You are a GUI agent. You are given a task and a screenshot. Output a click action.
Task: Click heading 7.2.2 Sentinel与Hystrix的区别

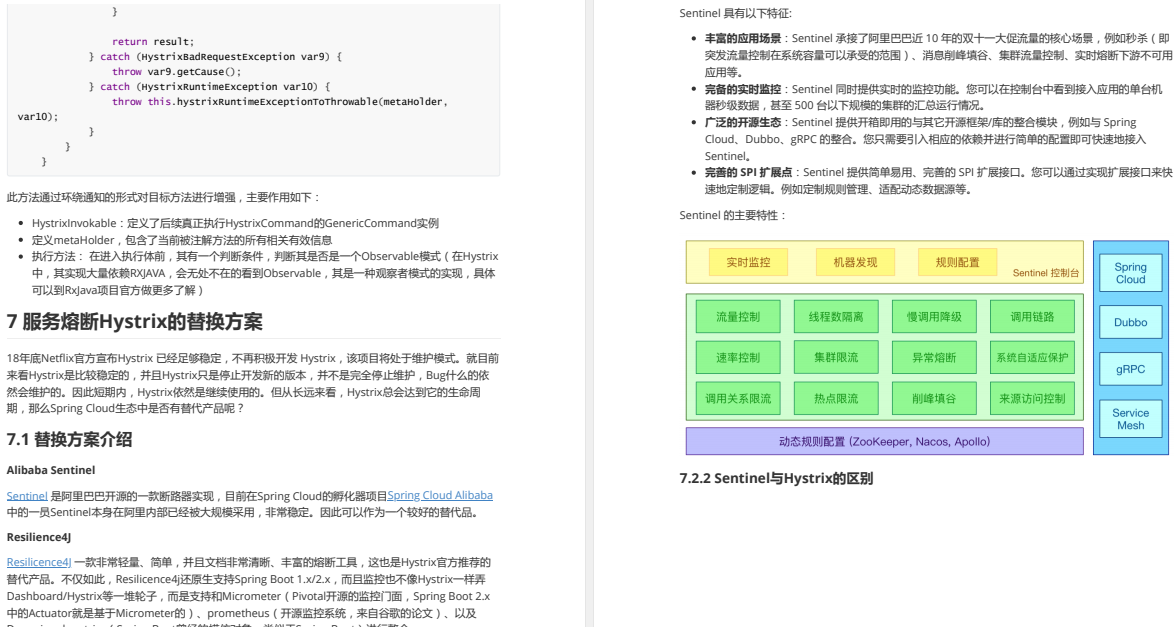[776, 478]
